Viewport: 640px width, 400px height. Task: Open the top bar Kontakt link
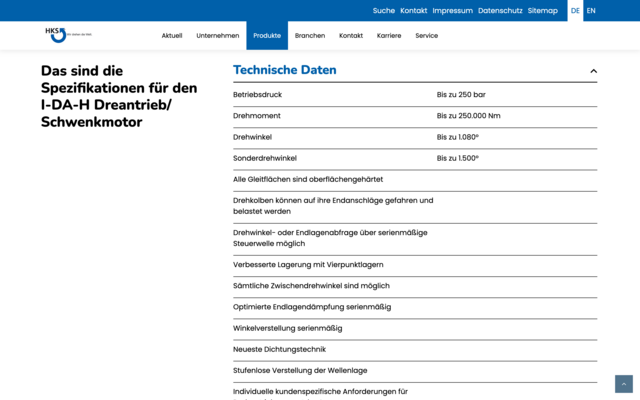click(413, 11)
